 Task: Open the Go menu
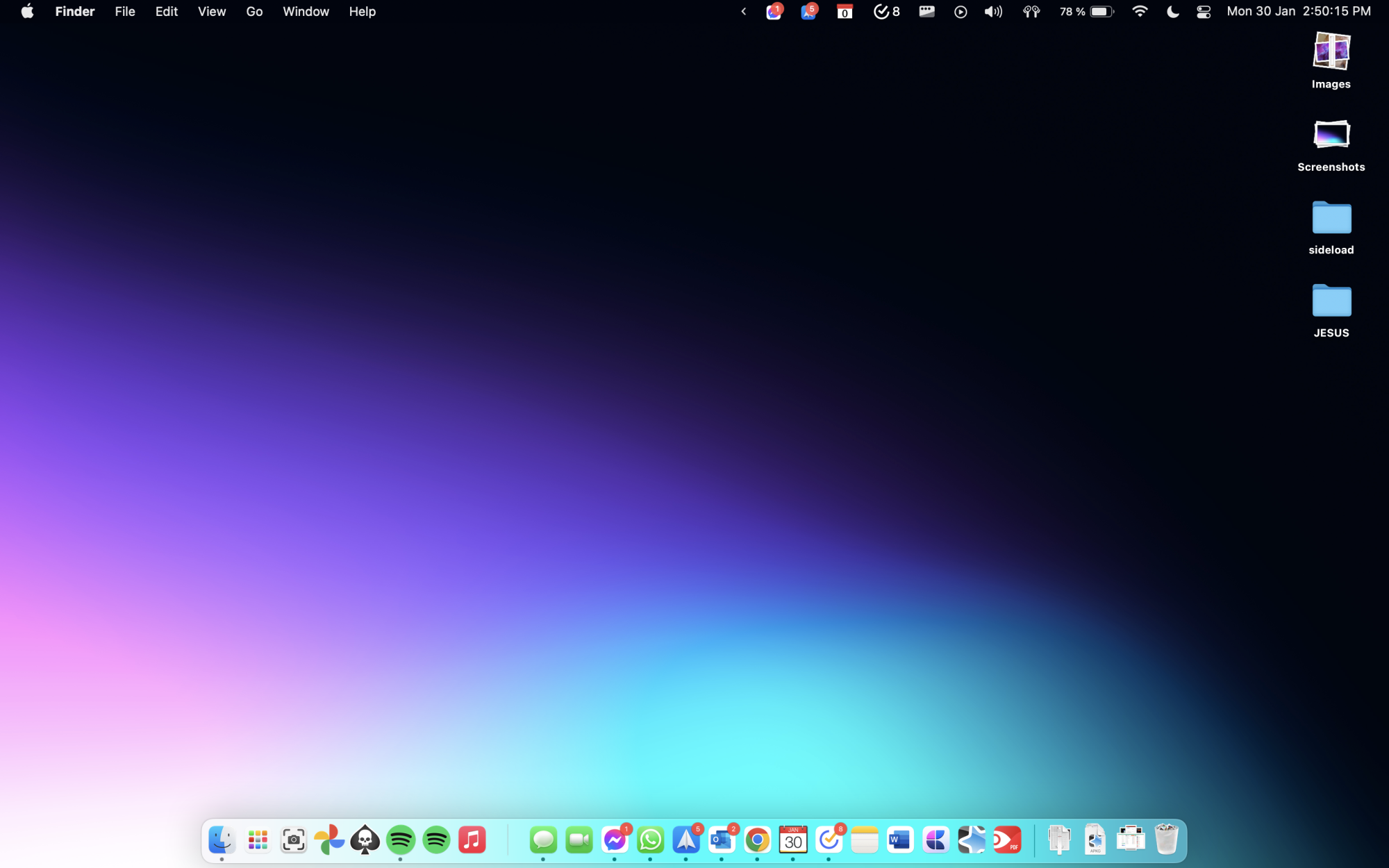coord(254,12)
